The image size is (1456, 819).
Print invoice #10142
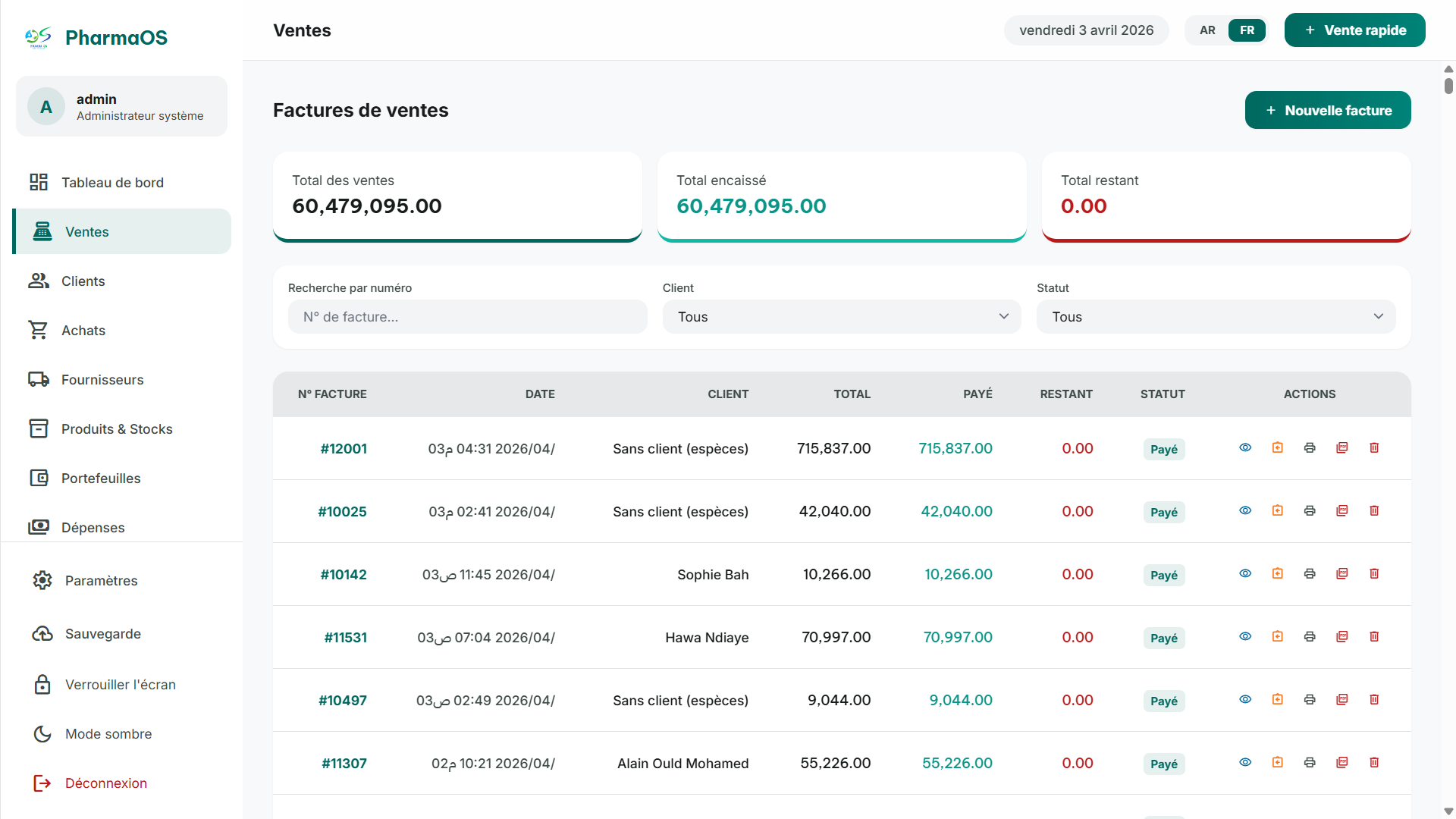pos(1310,574)
